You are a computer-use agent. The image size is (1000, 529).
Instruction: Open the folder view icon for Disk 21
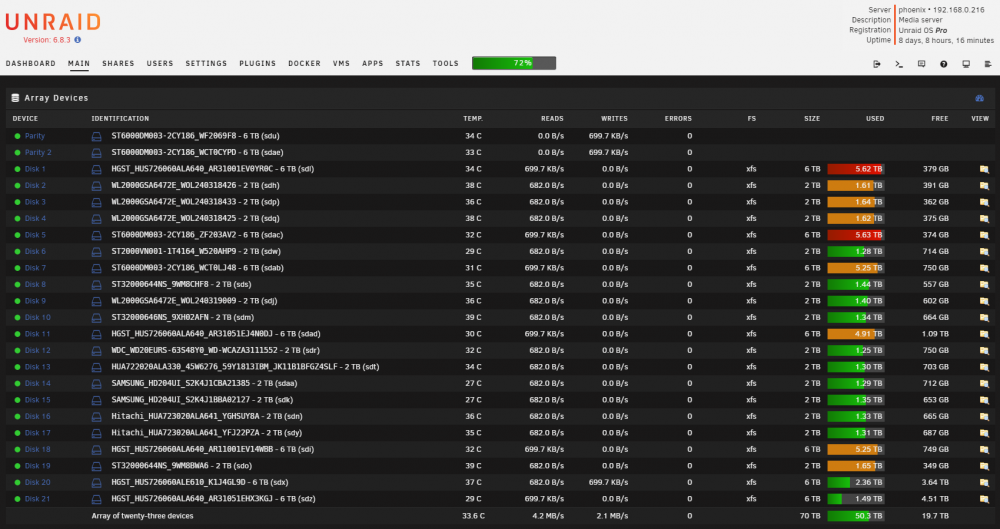984,499
